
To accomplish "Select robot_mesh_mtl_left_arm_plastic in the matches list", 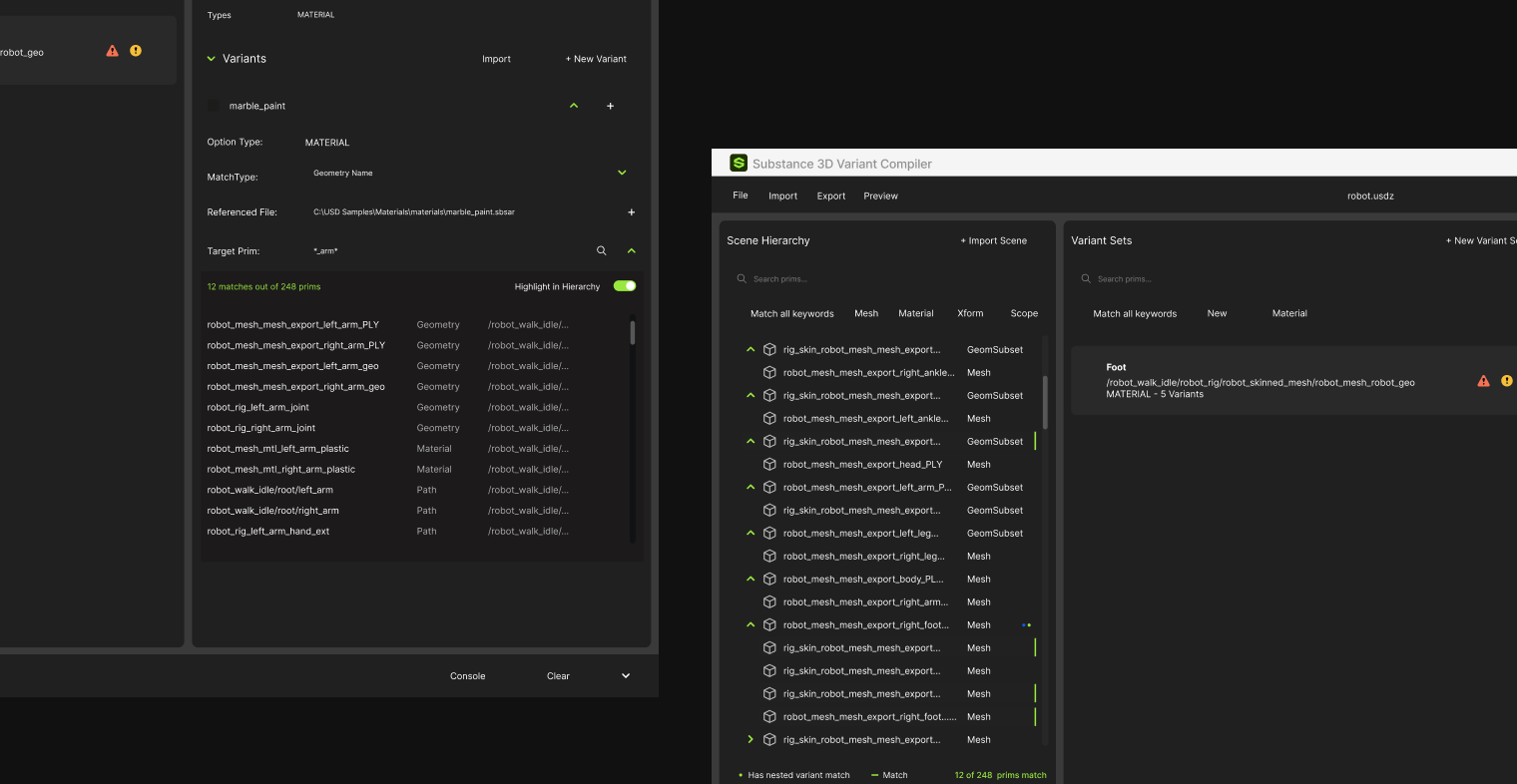I will (277, 449).
